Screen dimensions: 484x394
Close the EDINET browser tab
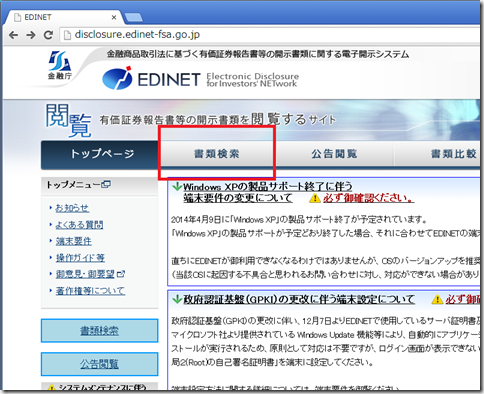pyautogui.click(x=114, y=17)
